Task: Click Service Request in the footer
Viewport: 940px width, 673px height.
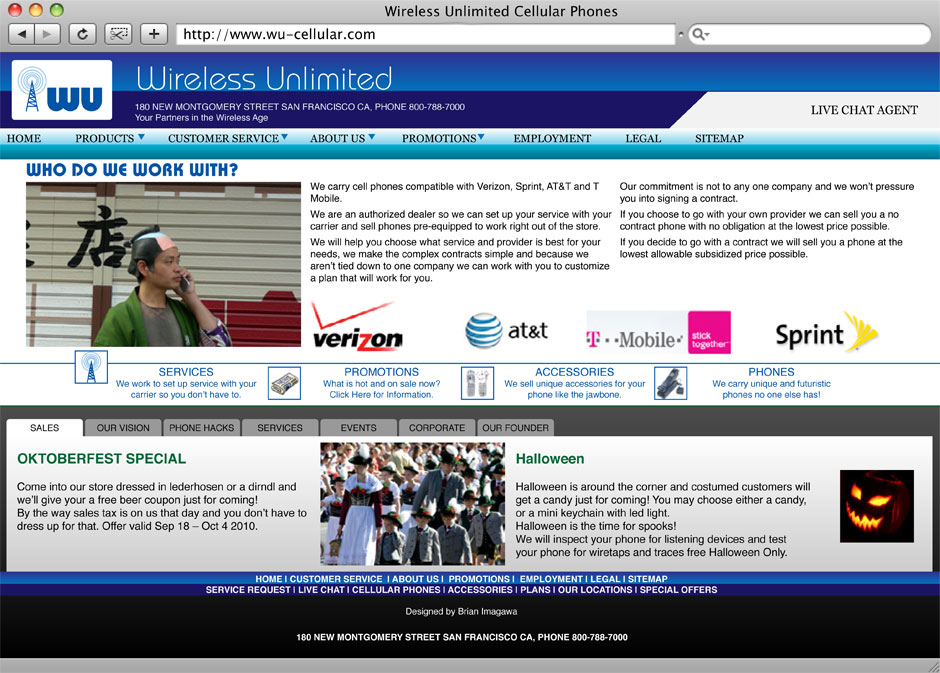Action: click(x=248, y=590)
